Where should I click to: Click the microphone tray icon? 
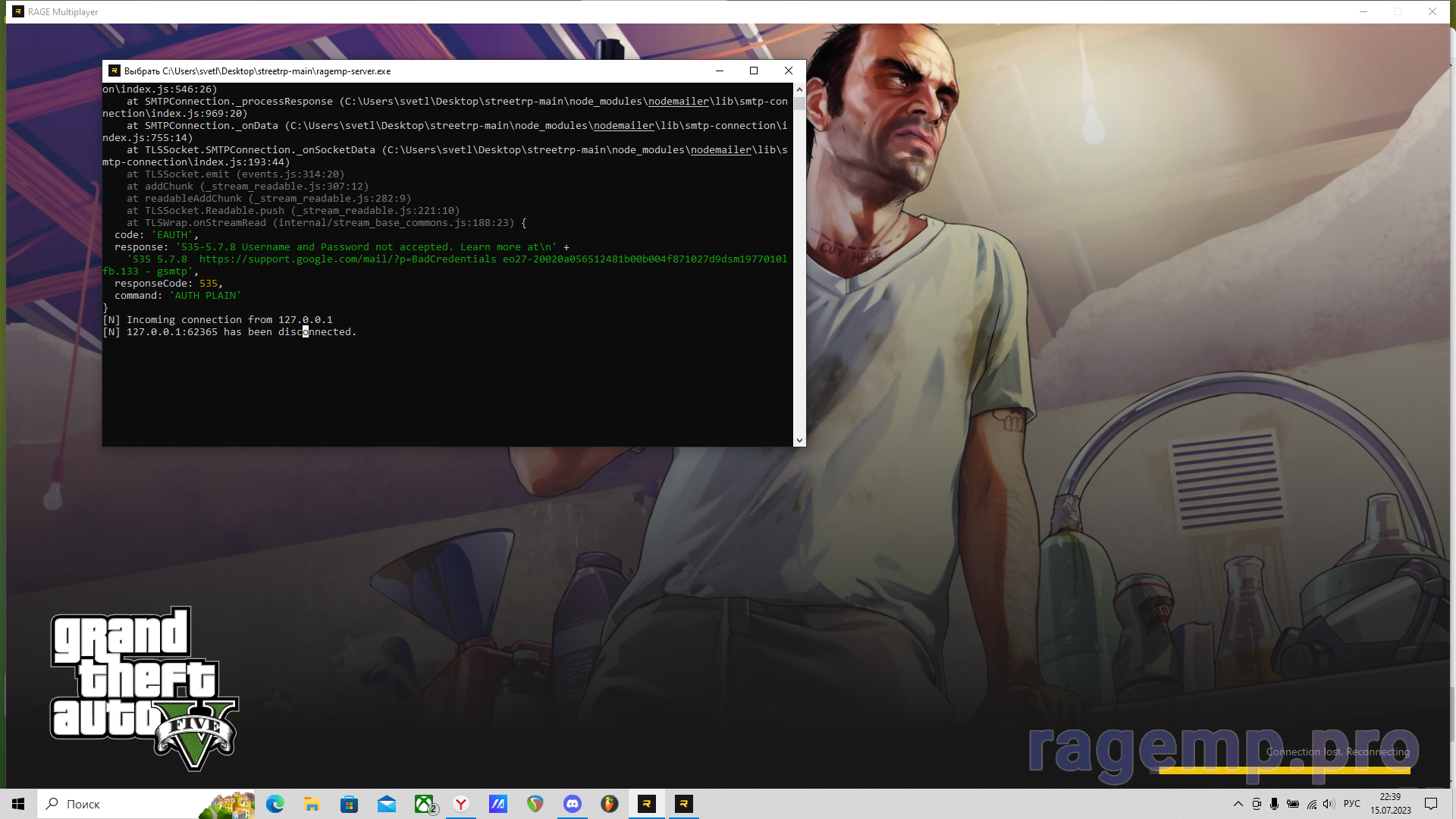(1275, 804)
